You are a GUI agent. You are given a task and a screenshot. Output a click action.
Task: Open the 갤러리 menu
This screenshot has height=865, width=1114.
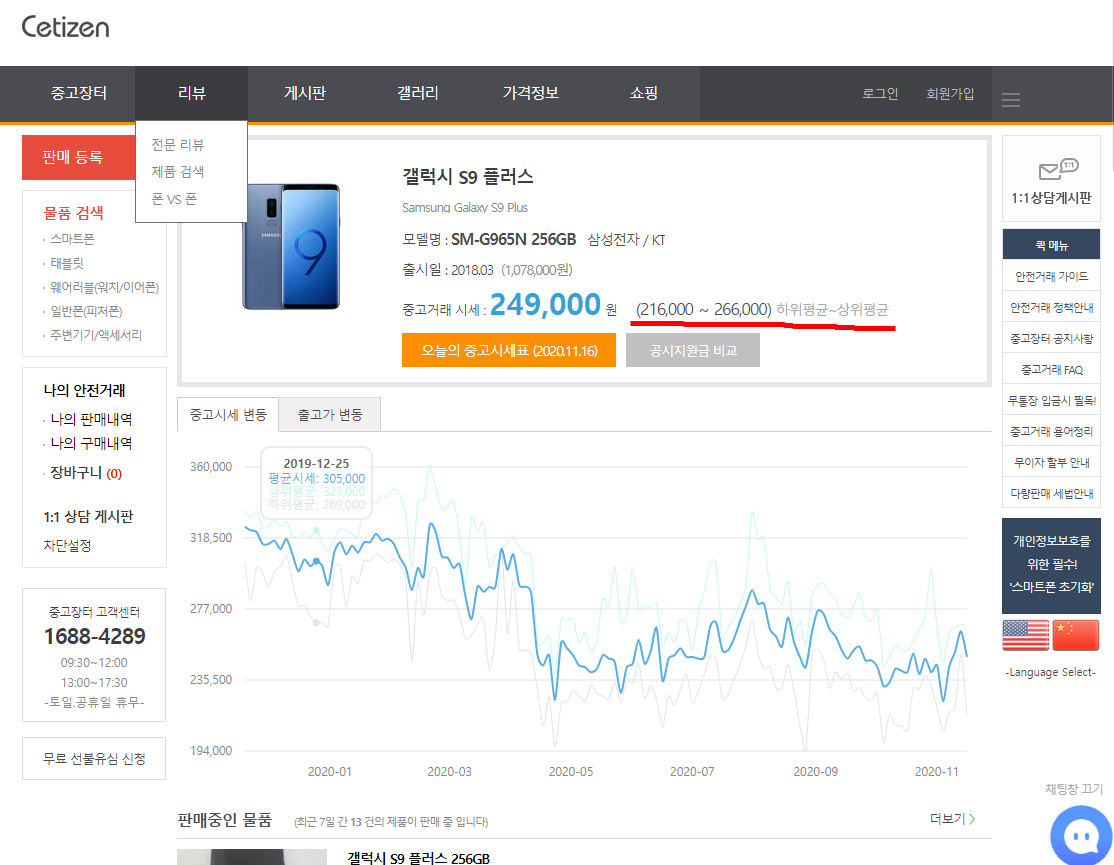[x=418, y=93]
